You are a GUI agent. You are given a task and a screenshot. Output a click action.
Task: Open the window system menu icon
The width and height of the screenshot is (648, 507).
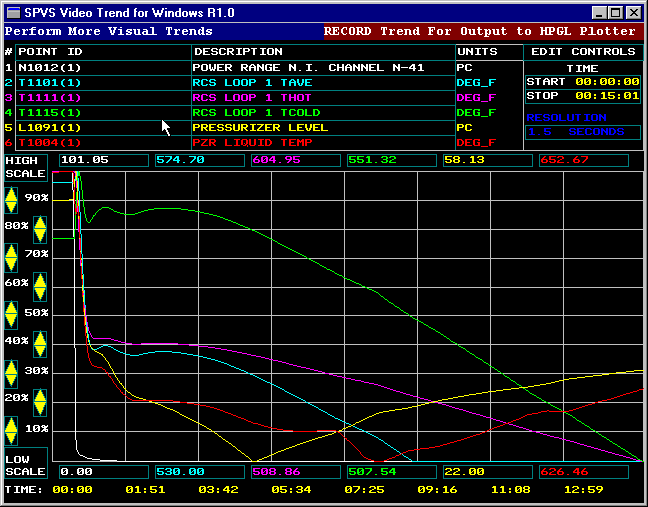pyautogui.click(x=13, y=13)
